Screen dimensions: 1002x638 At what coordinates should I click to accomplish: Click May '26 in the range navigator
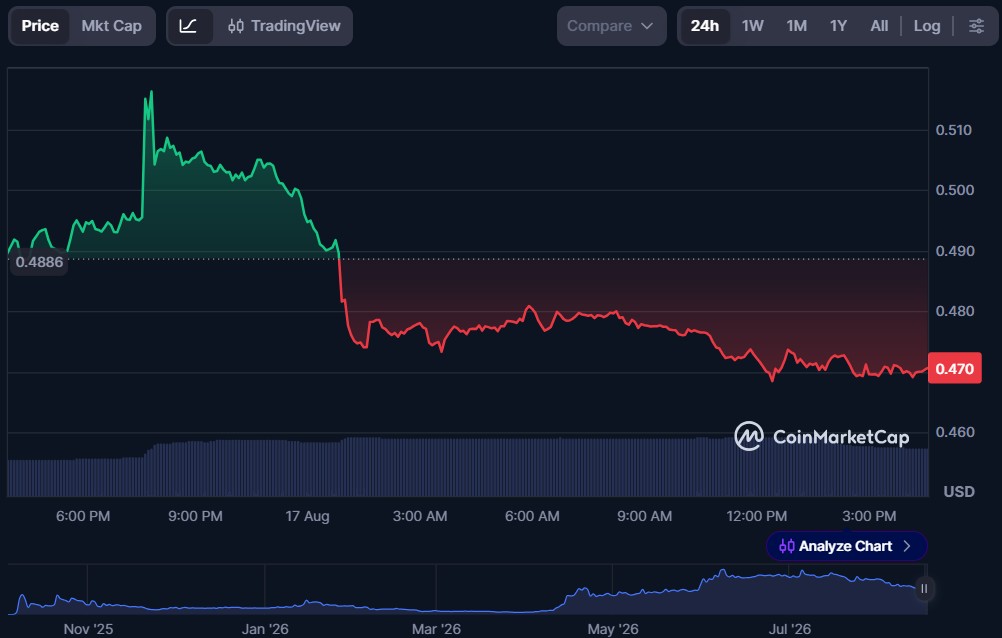click(x=613, y=629)
